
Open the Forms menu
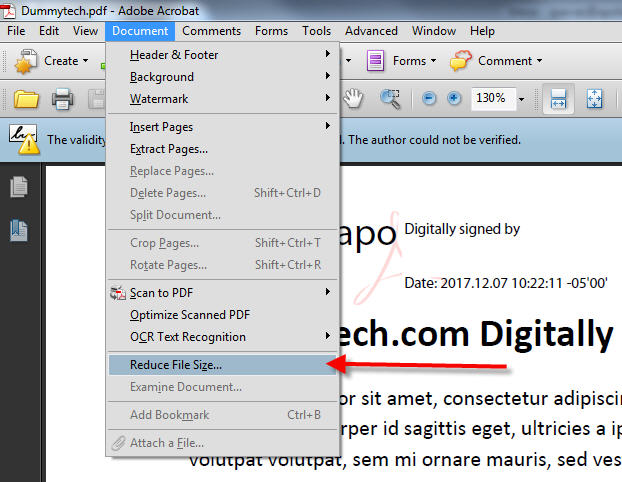[271, 31]
